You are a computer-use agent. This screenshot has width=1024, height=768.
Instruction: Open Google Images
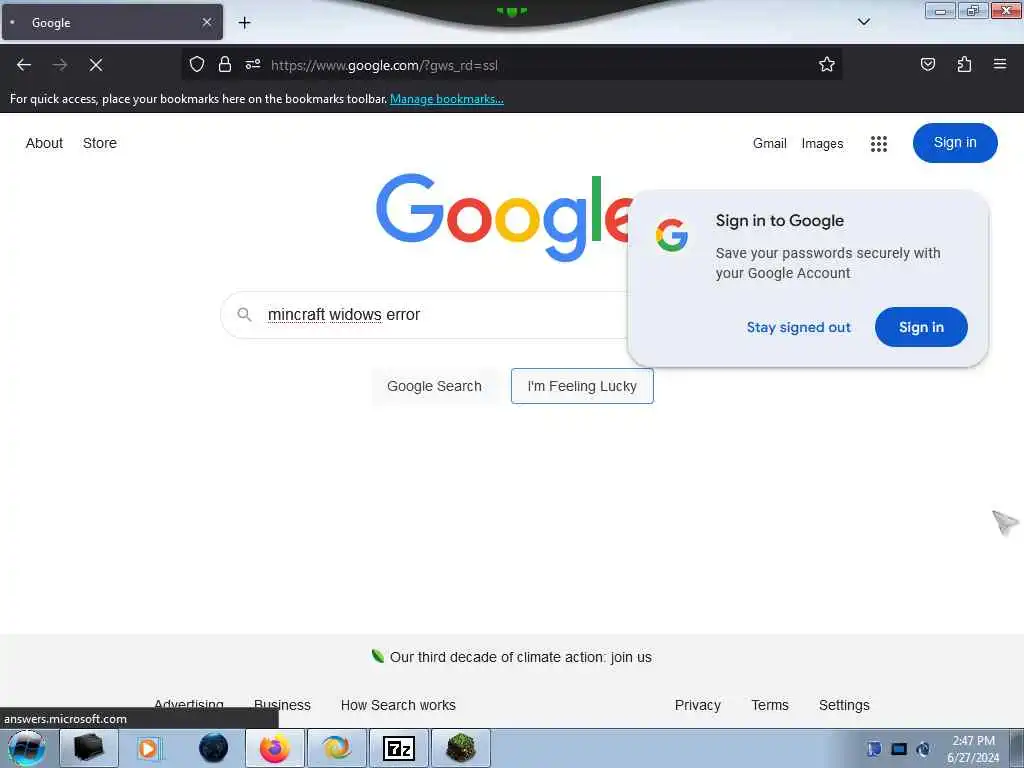pos(822,144)
